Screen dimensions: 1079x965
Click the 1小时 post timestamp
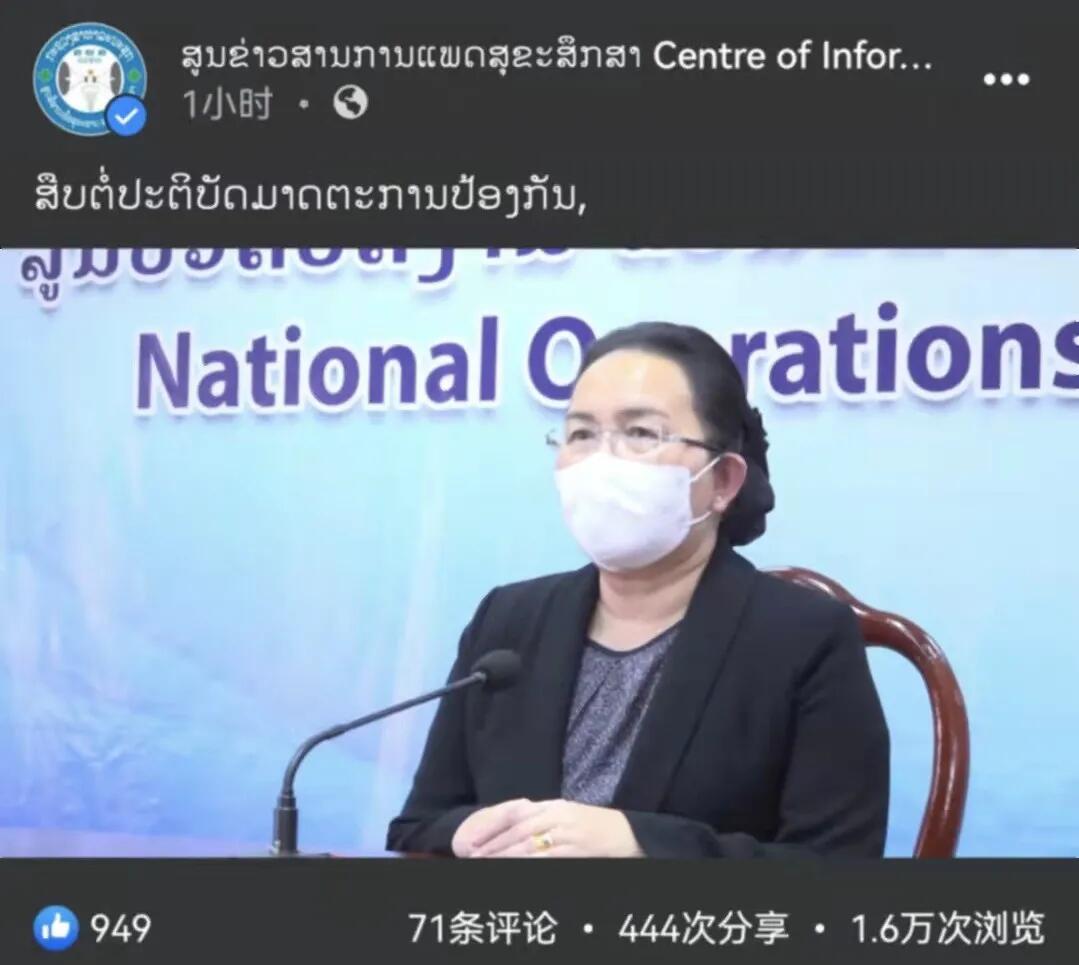coord(227,103)
